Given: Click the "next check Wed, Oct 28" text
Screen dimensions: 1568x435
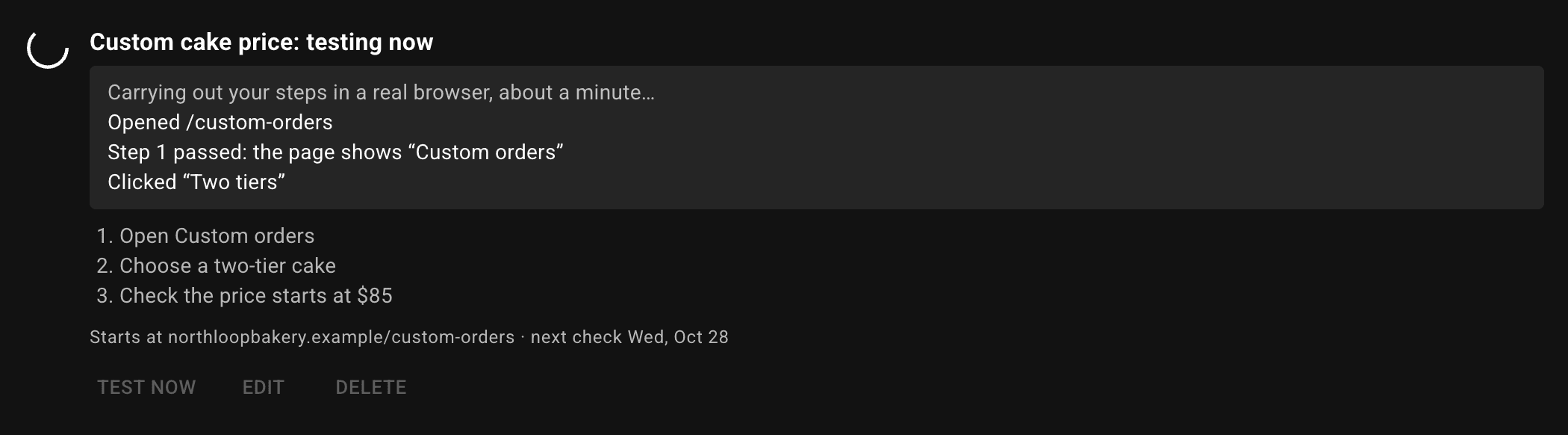Looking at the screenshot, I should pyautogui.click(x=629, y=337).
